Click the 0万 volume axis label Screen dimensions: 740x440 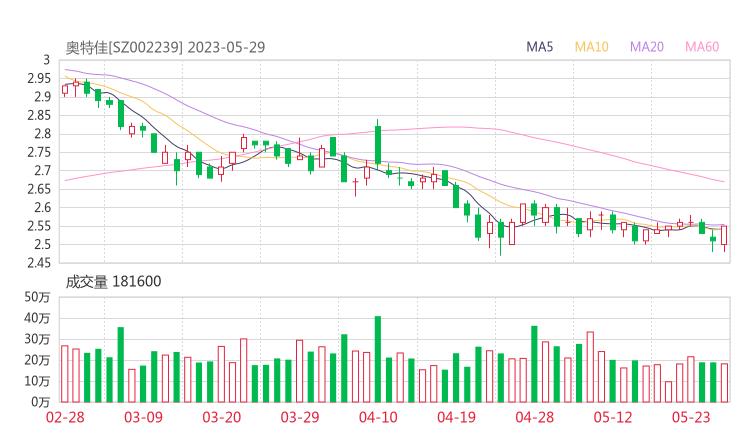[x=41, y=402]
